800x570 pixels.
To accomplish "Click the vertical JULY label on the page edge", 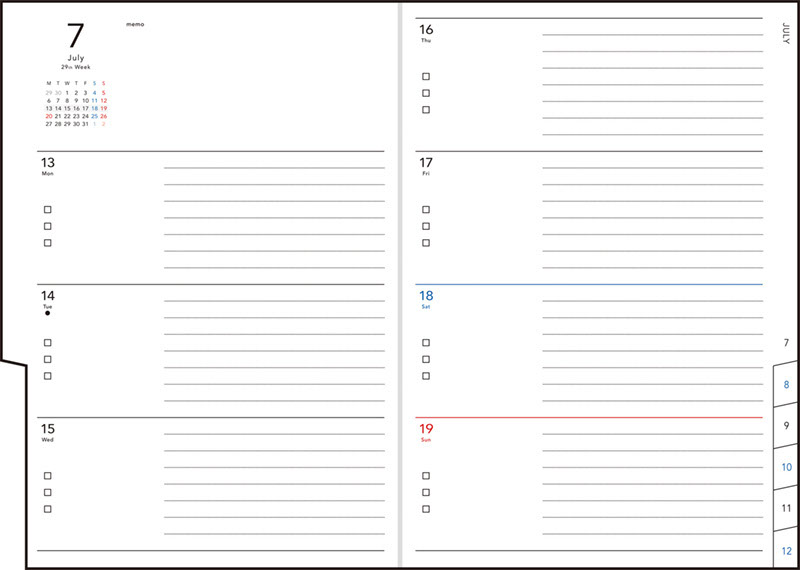I will click(786, 33).
